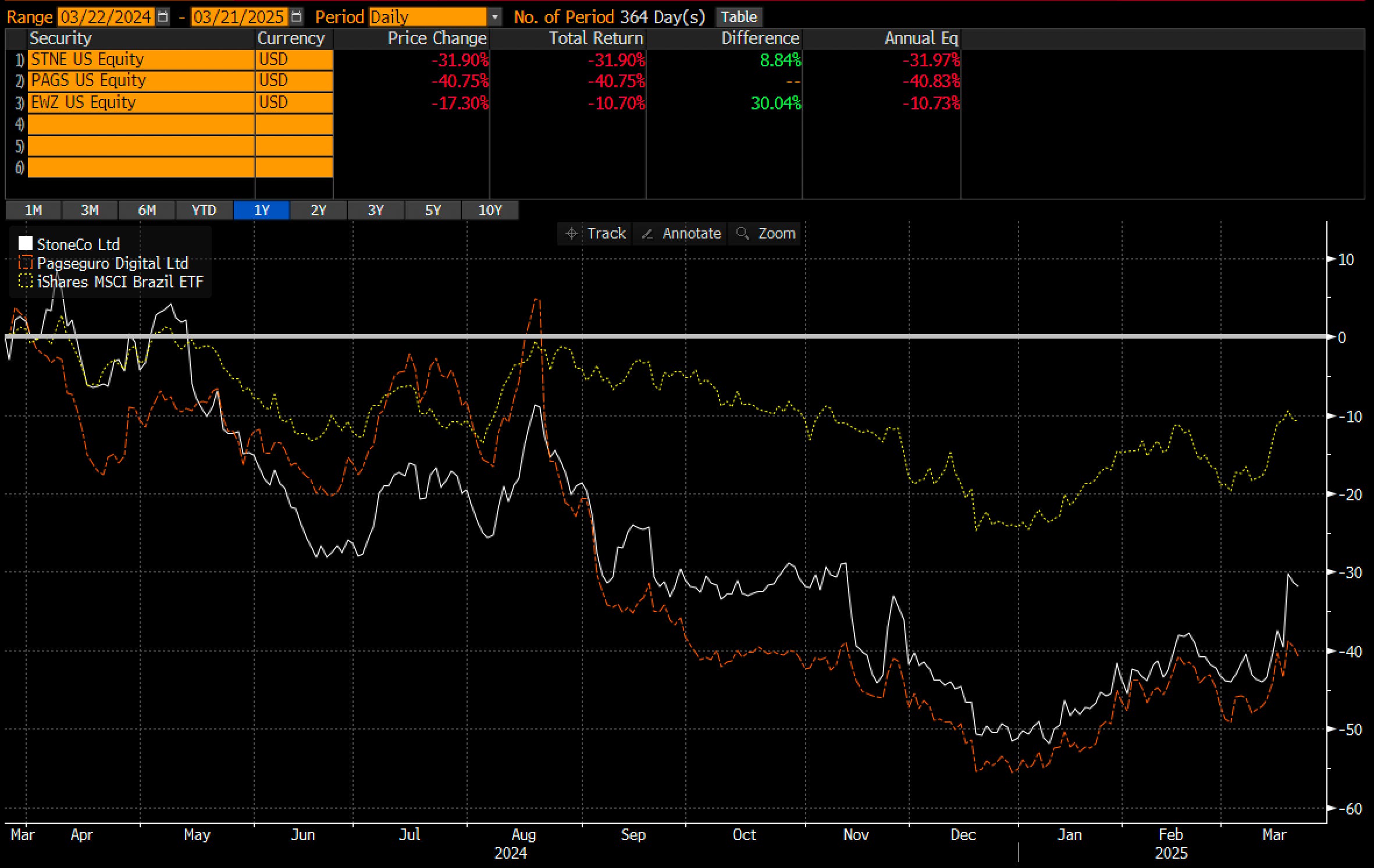Screen dimensions: 1374x868
Task: Click the currency USD cell for EWZ
Action: tap(294, 103)
